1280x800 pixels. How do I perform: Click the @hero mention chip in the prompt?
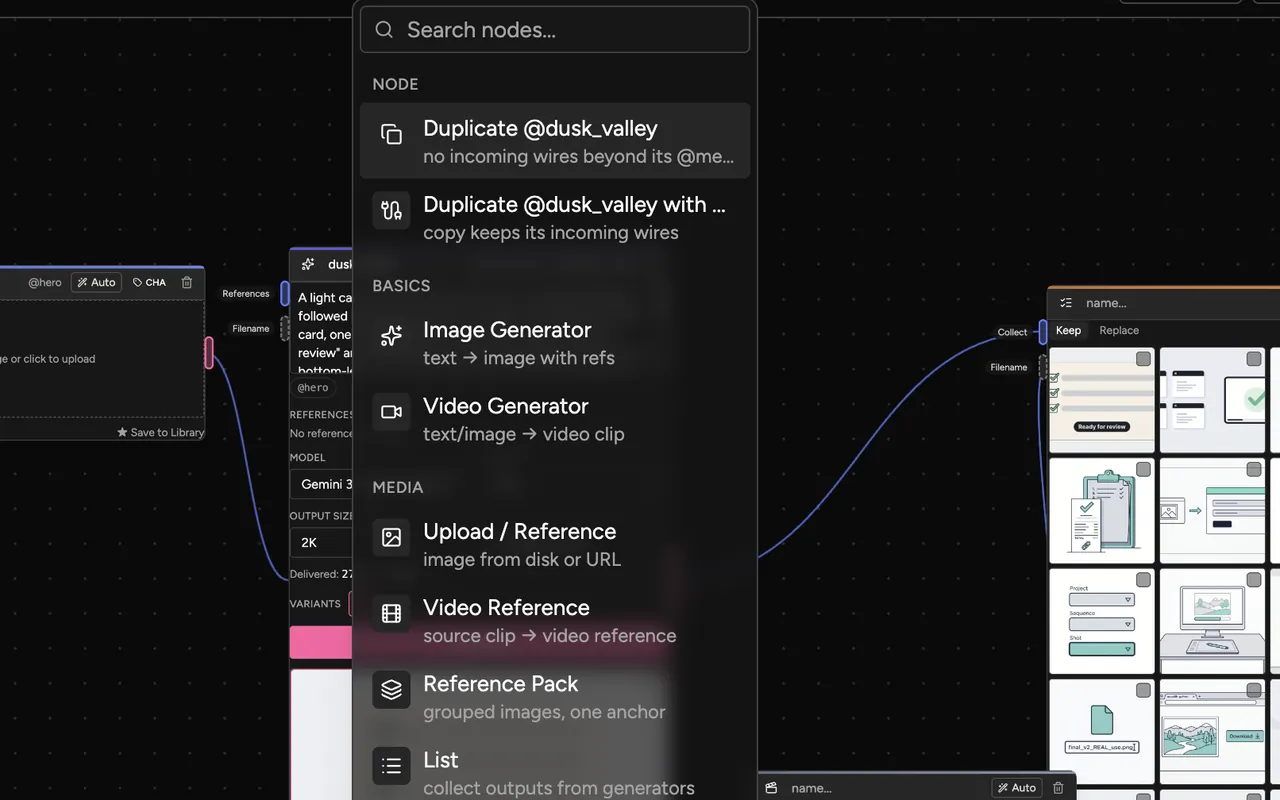313,388
